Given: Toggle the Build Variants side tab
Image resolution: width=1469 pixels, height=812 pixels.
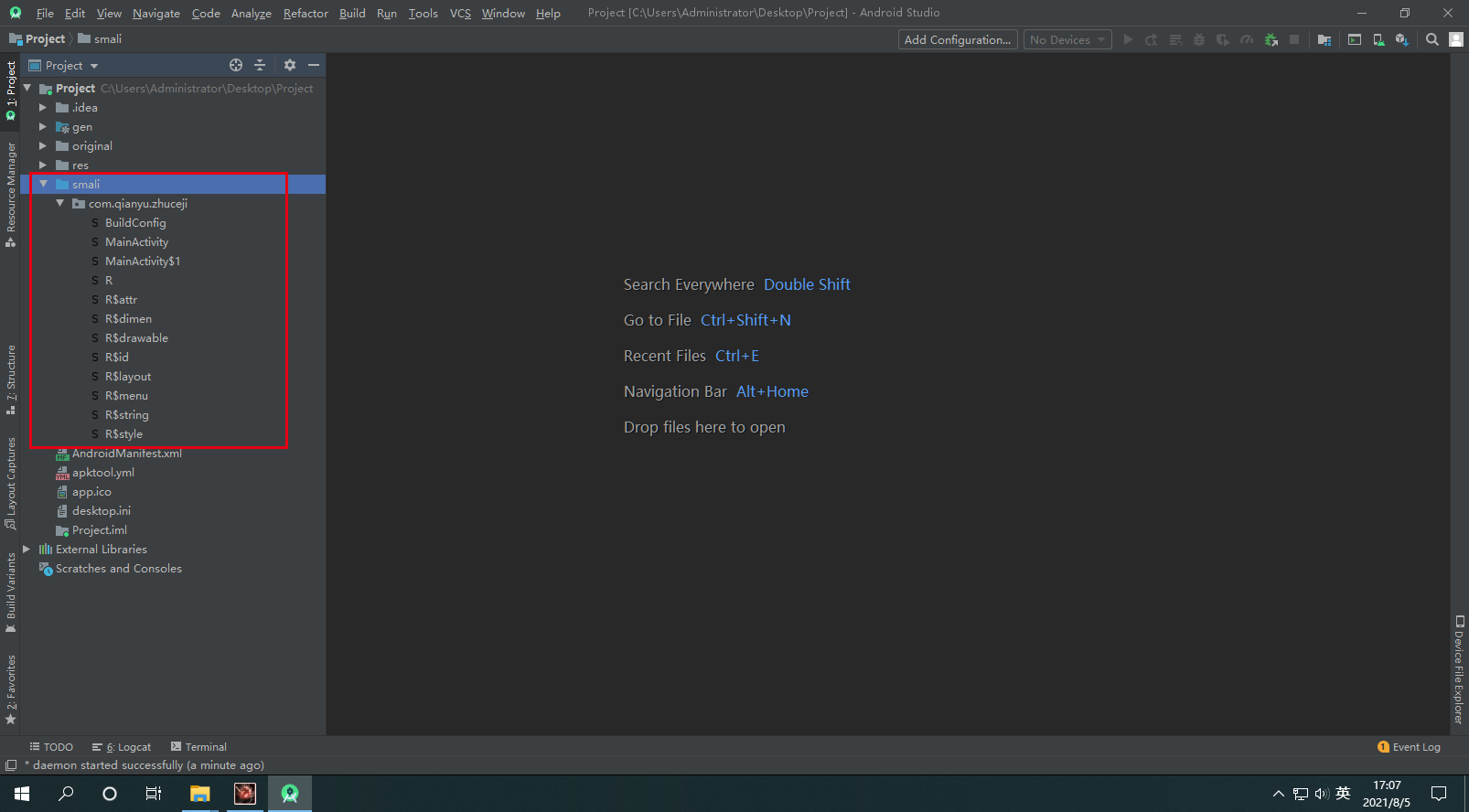Looking at the screenshot, I should coord(11,593).
